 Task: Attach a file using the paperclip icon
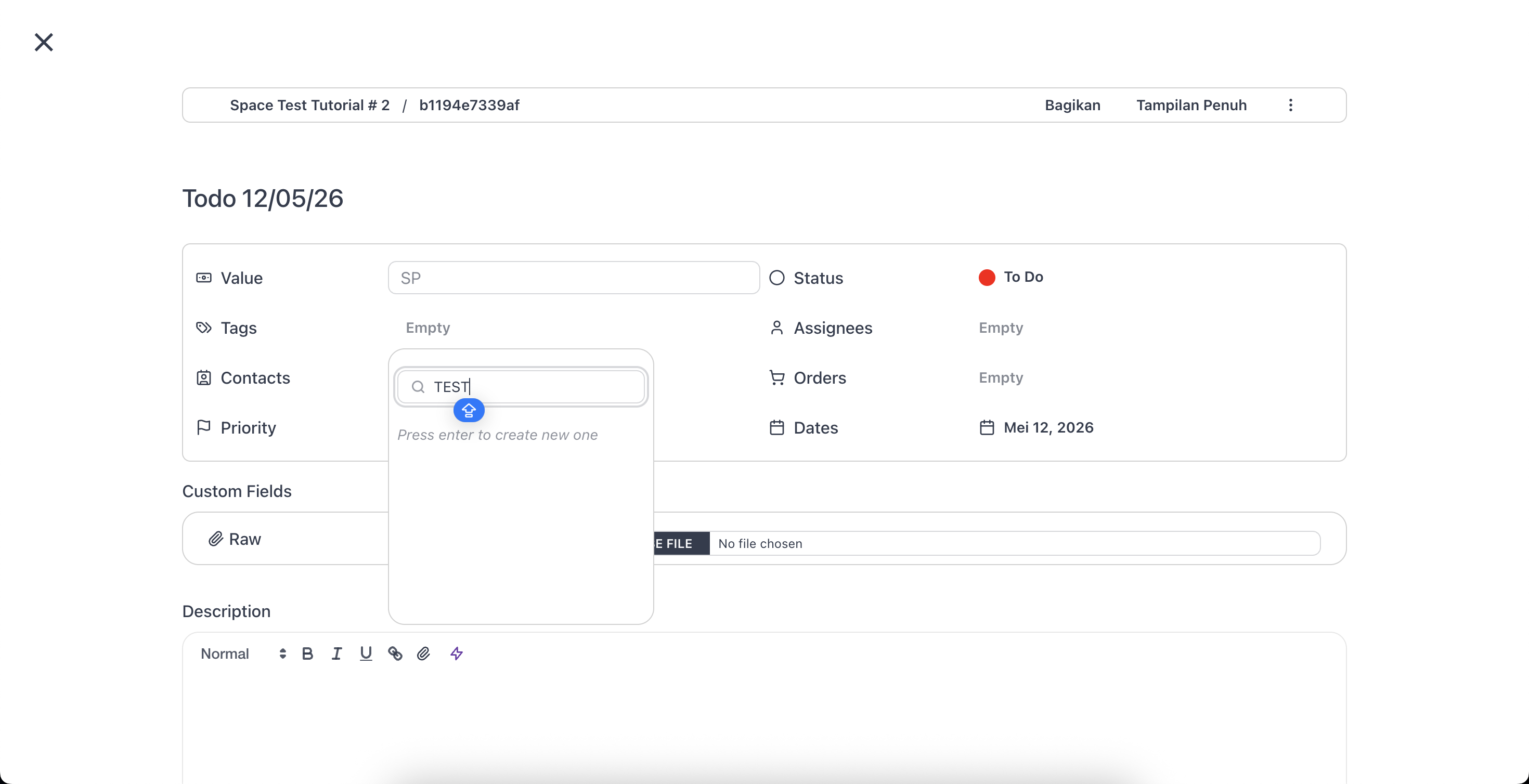click(423, 654)
